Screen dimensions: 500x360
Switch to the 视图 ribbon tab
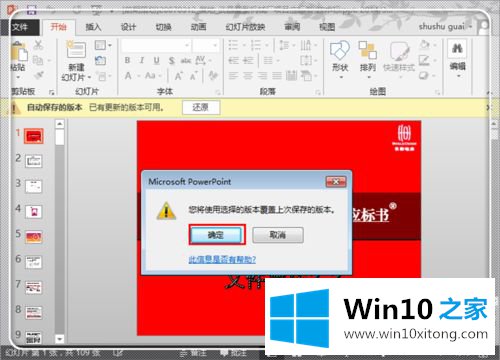(327, 27)
